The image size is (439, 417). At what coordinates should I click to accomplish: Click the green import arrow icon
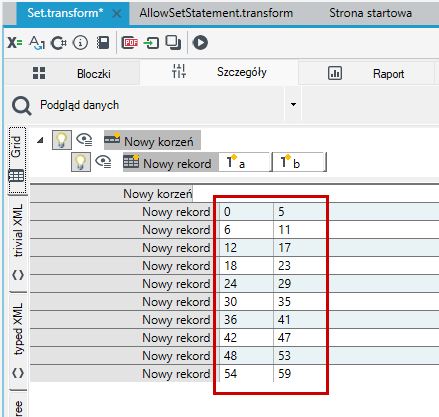pos(151,43)
